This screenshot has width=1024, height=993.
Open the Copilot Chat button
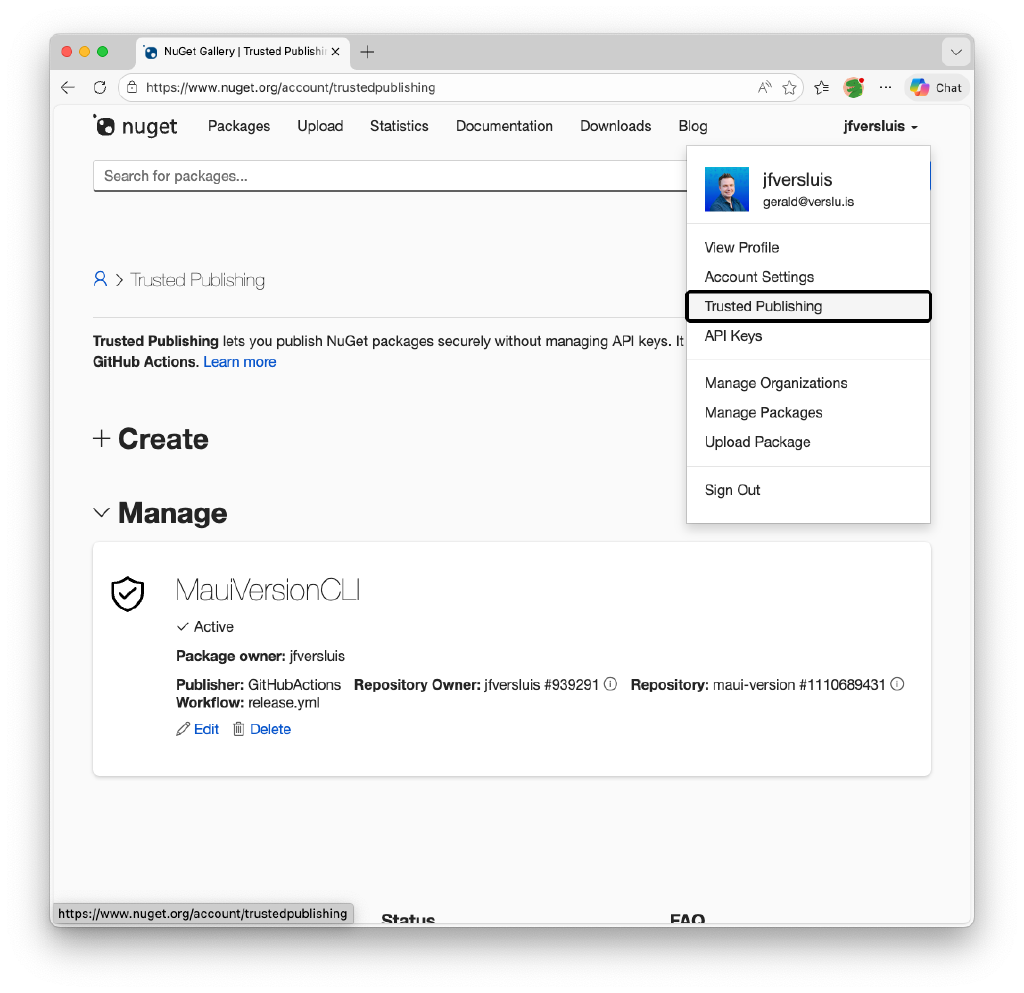[x=936, y=88]
